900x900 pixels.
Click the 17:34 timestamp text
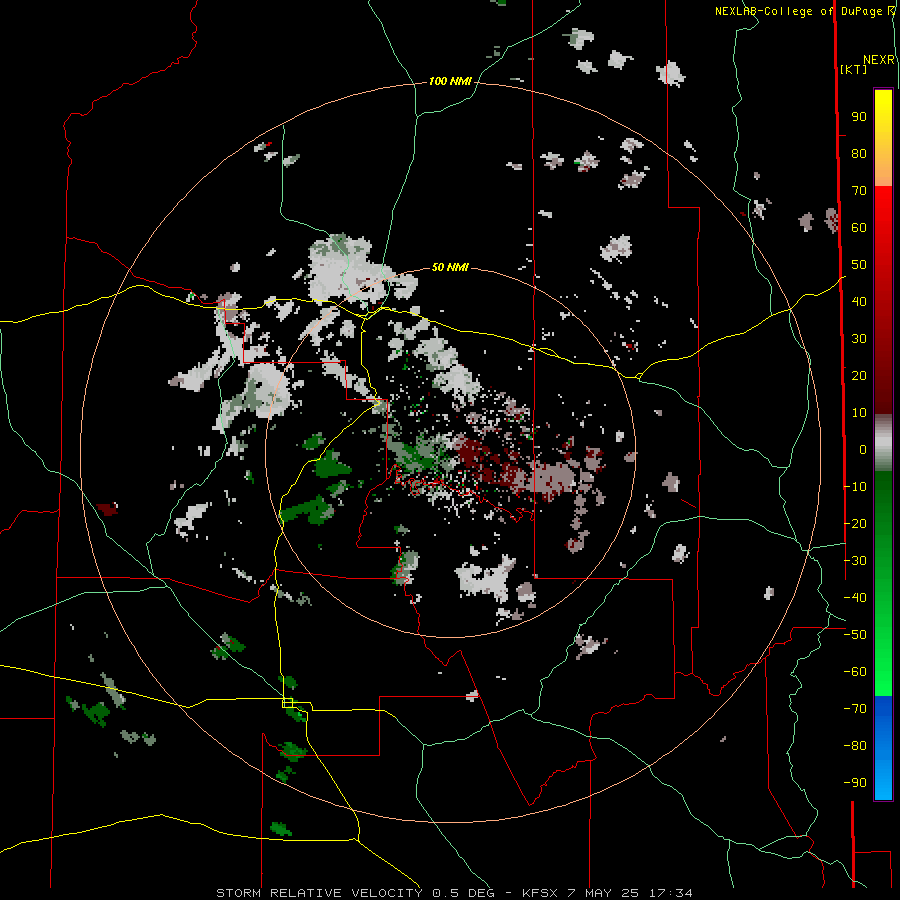(x=670, y=893)
